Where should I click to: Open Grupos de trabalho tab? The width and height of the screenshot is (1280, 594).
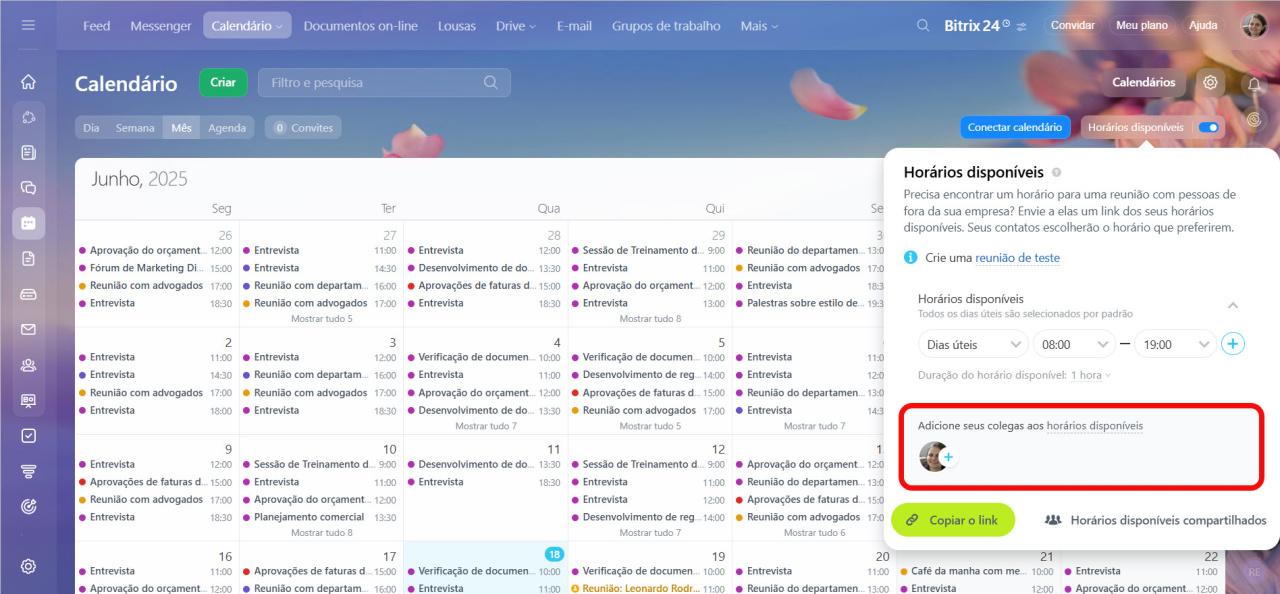pos(666,26)
